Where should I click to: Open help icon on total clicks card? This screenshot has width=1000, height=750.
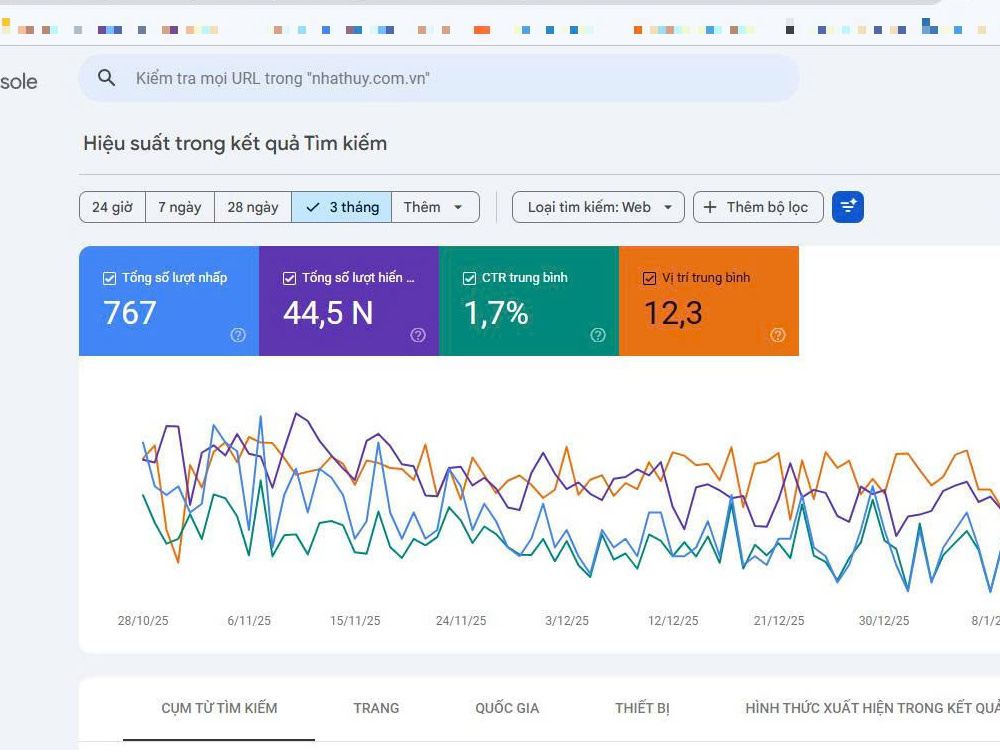238,335
